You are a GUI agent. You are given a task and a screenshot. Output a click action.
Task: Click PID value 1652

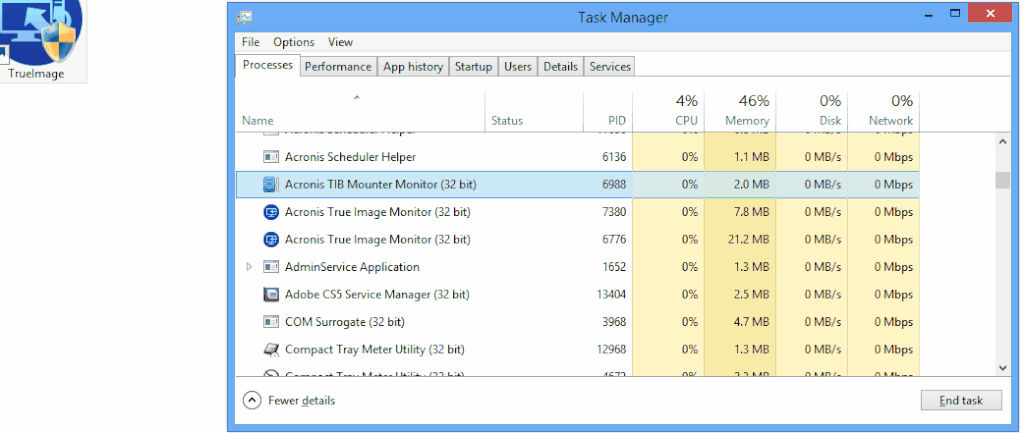[615, 267]
